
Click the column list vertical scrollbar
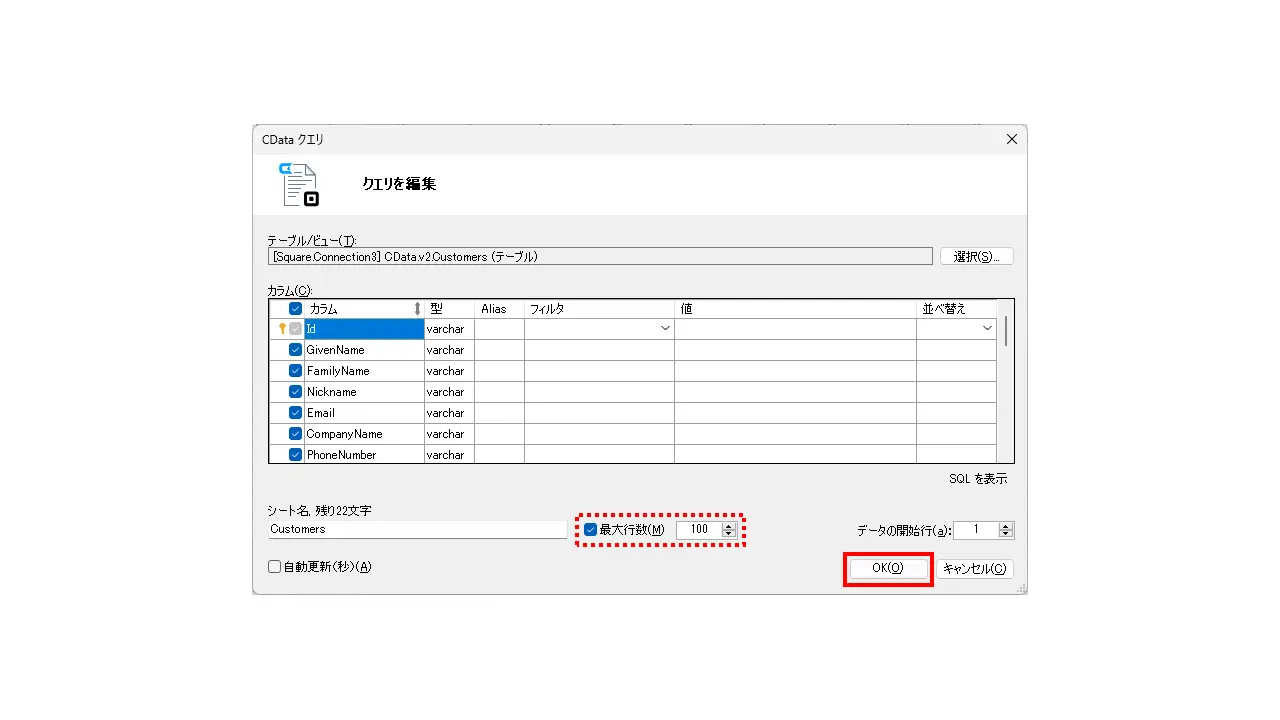coord(1006,381)
